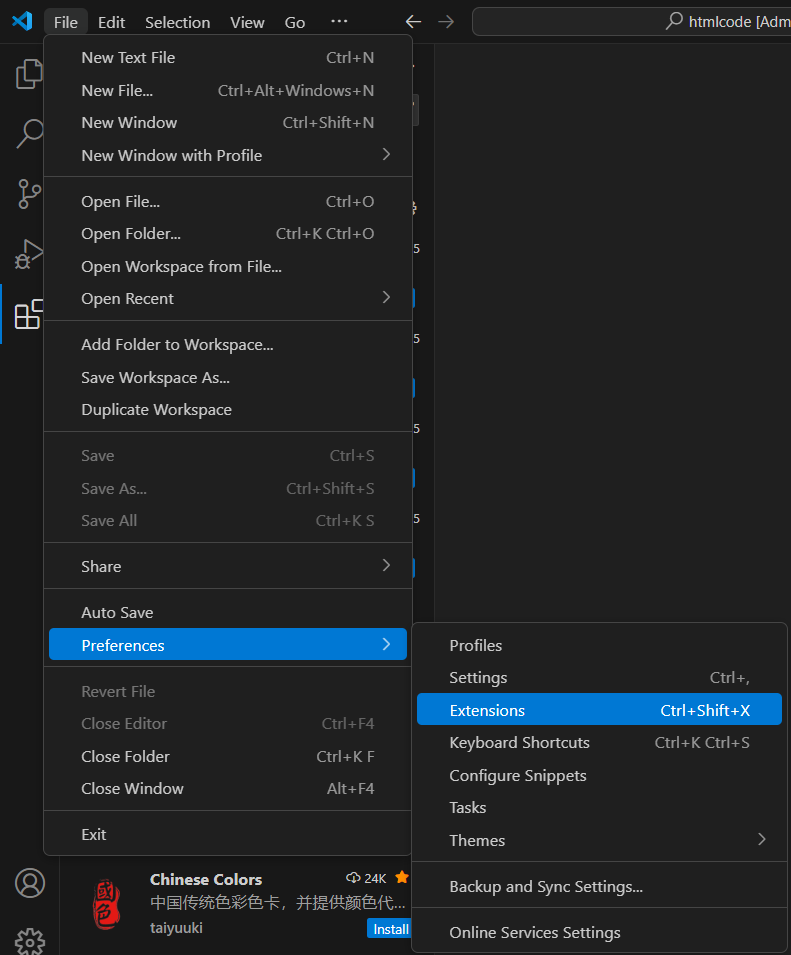Open the Source Control view icon

[29, 193]
